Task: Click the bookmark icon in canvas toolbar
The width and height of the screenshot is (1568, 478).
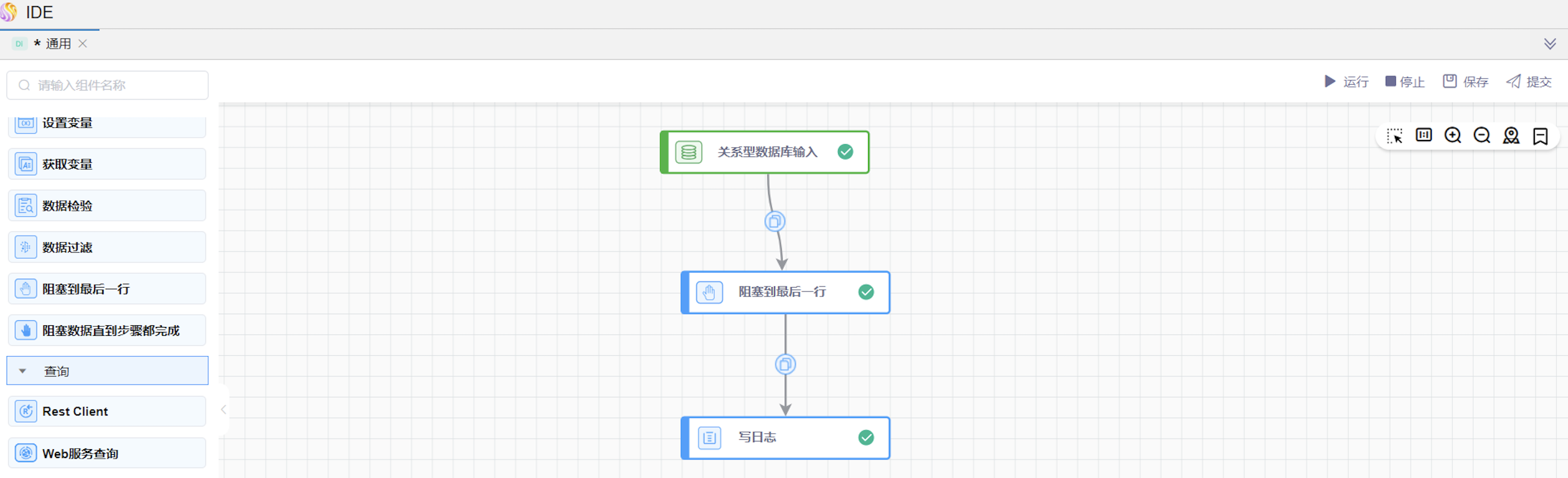Action: pyautogui.click(x=1540, y=136)
